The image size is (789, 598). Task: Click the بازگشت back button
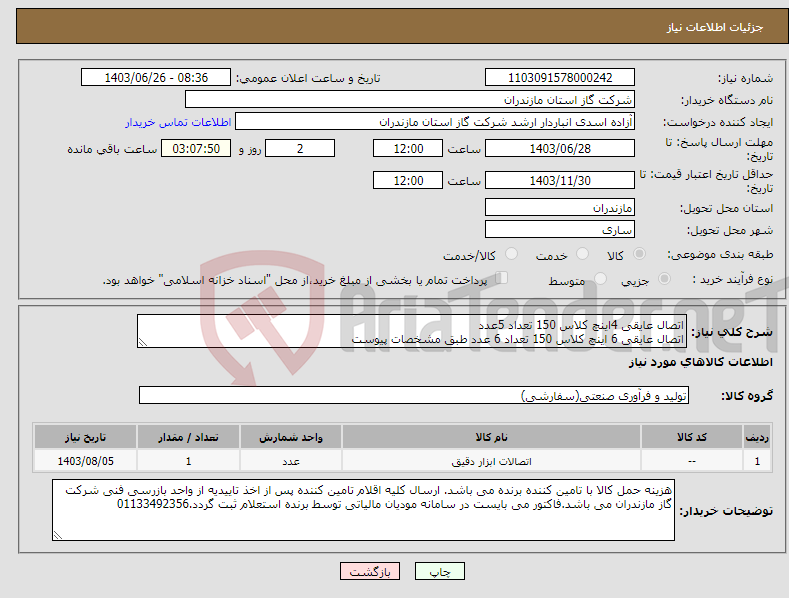pos(370,571)
